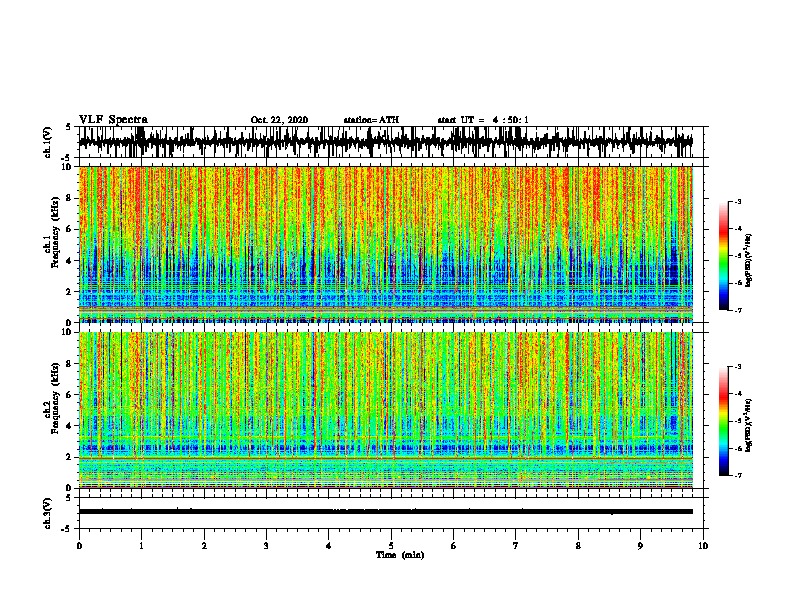Click the ch.3 voltage trace panel
Image resolution: width=792 pixels, height=612 pixels.
[393, 513]
